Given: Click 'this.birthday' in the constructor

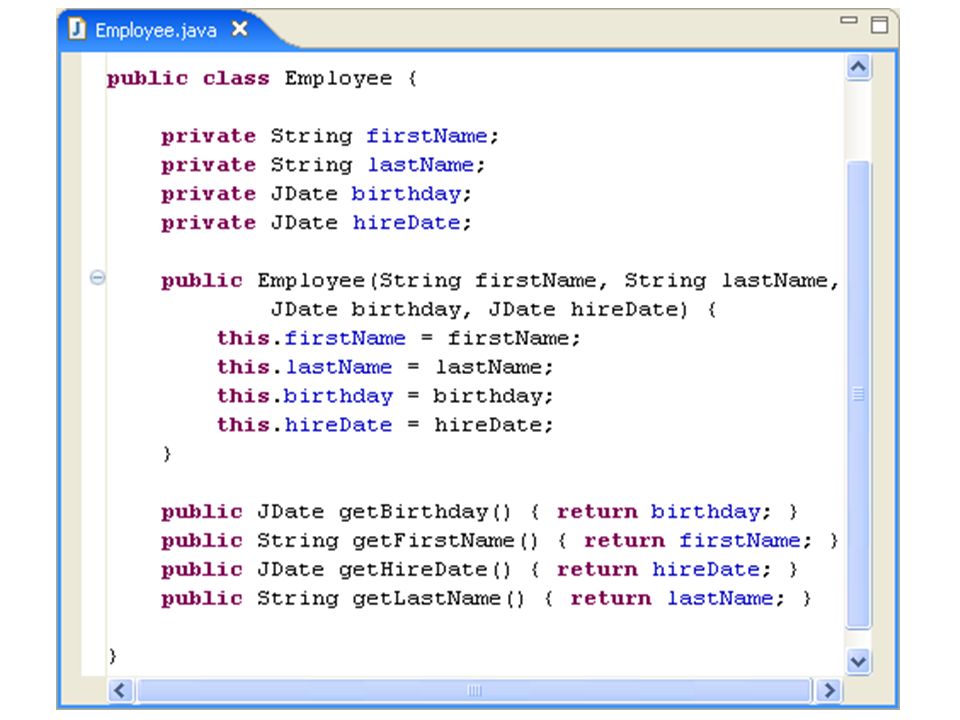Looking at the screenshot, I should pos(304,396).
